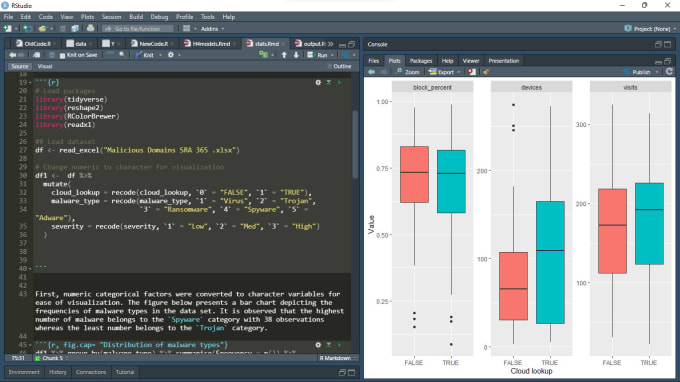The width and height of the screenshot is (680, 382).
Task: Click the Run button
Action: tap(318, 55)
